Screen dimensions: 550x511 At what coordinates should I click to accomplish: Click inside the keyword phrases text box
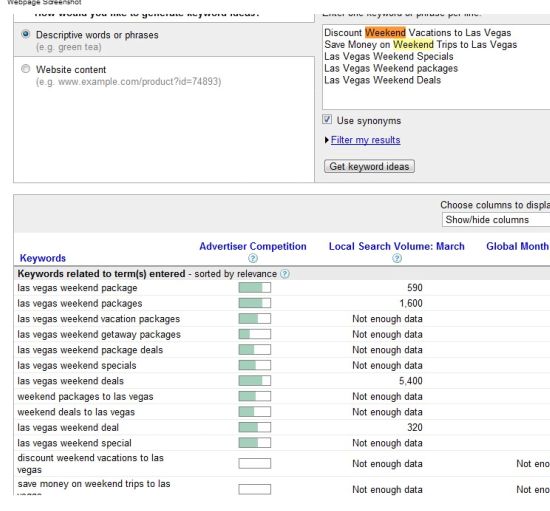click(436, 67)
